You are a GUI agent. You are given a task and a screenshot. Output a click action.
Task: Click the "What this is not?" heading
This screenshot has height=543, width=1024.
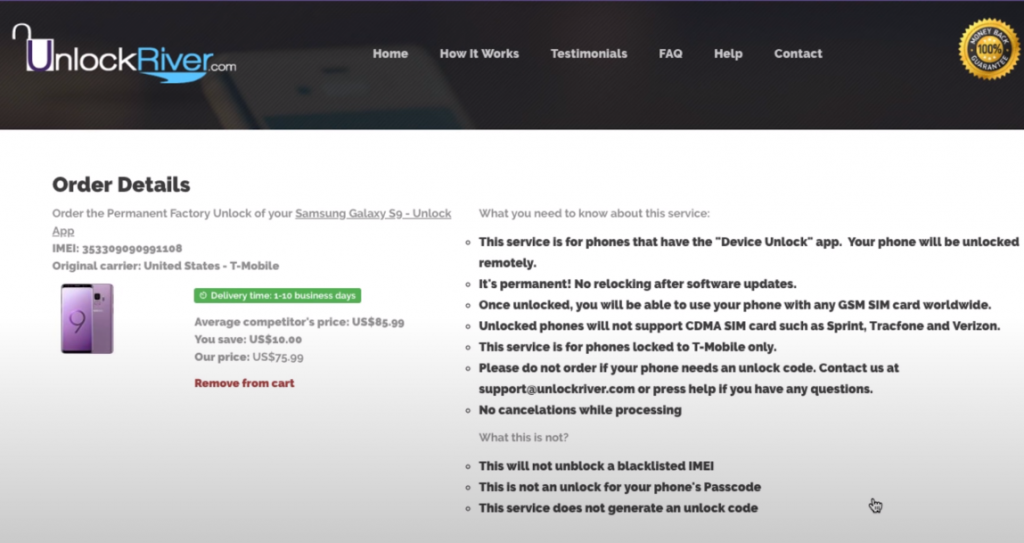pos(523,437)
